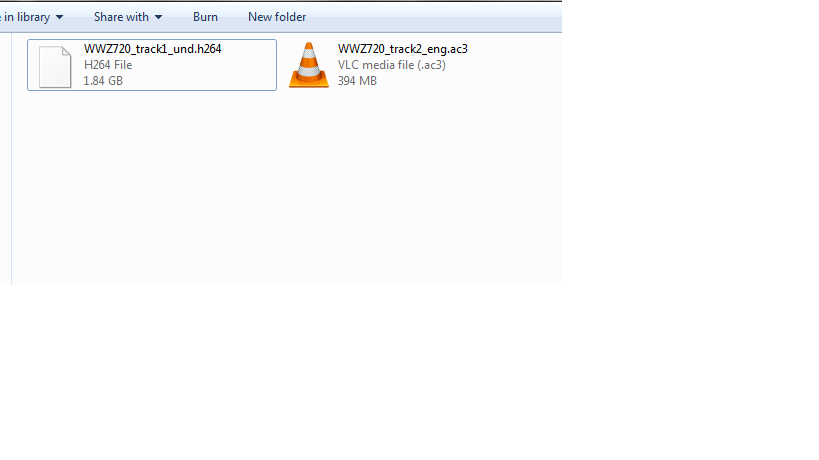Click the VLC cone icon

(x=309, y=65)
